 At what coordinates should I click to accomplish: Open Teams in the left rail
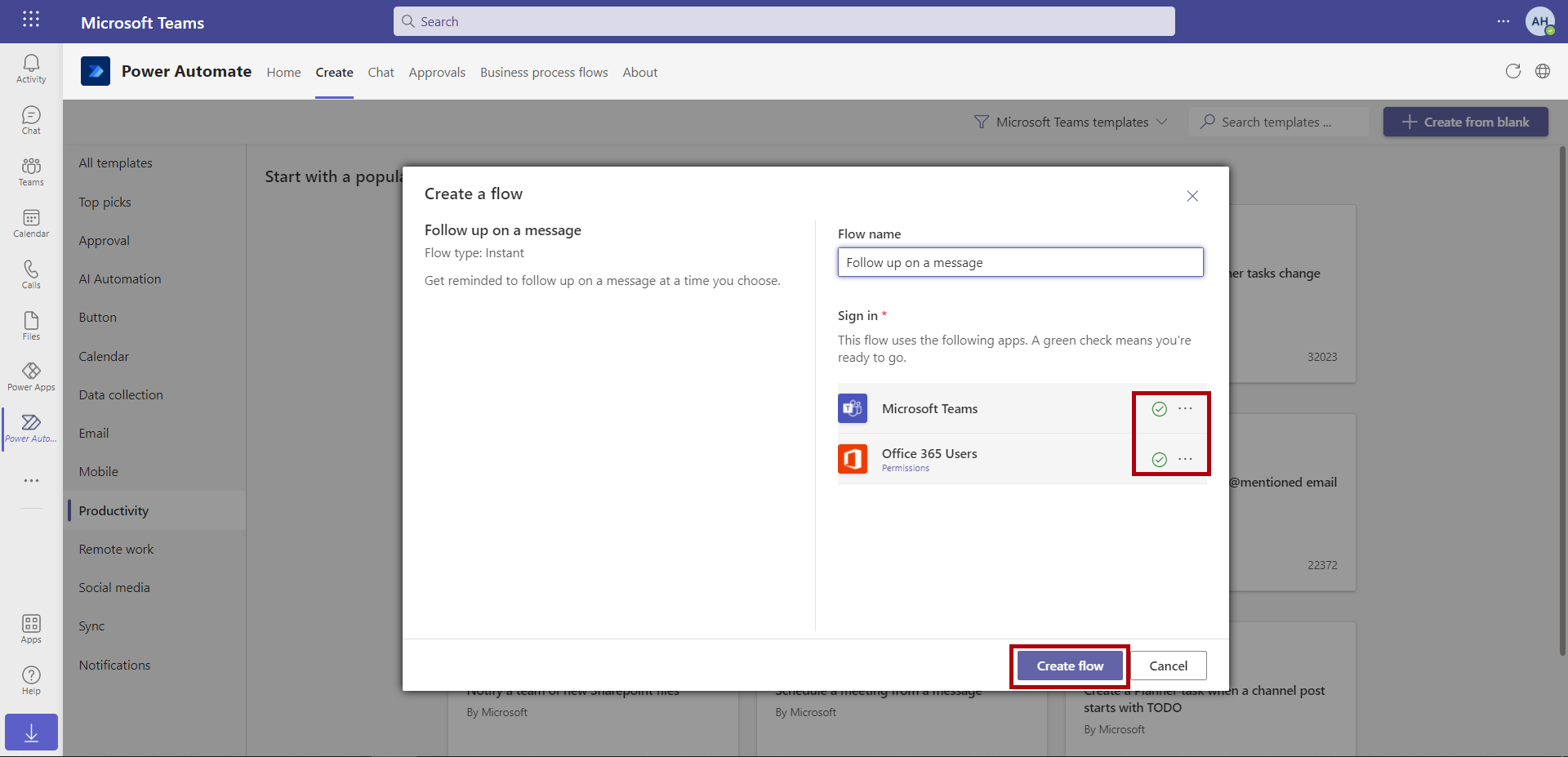pyautogui.click(x=31, y=171)
